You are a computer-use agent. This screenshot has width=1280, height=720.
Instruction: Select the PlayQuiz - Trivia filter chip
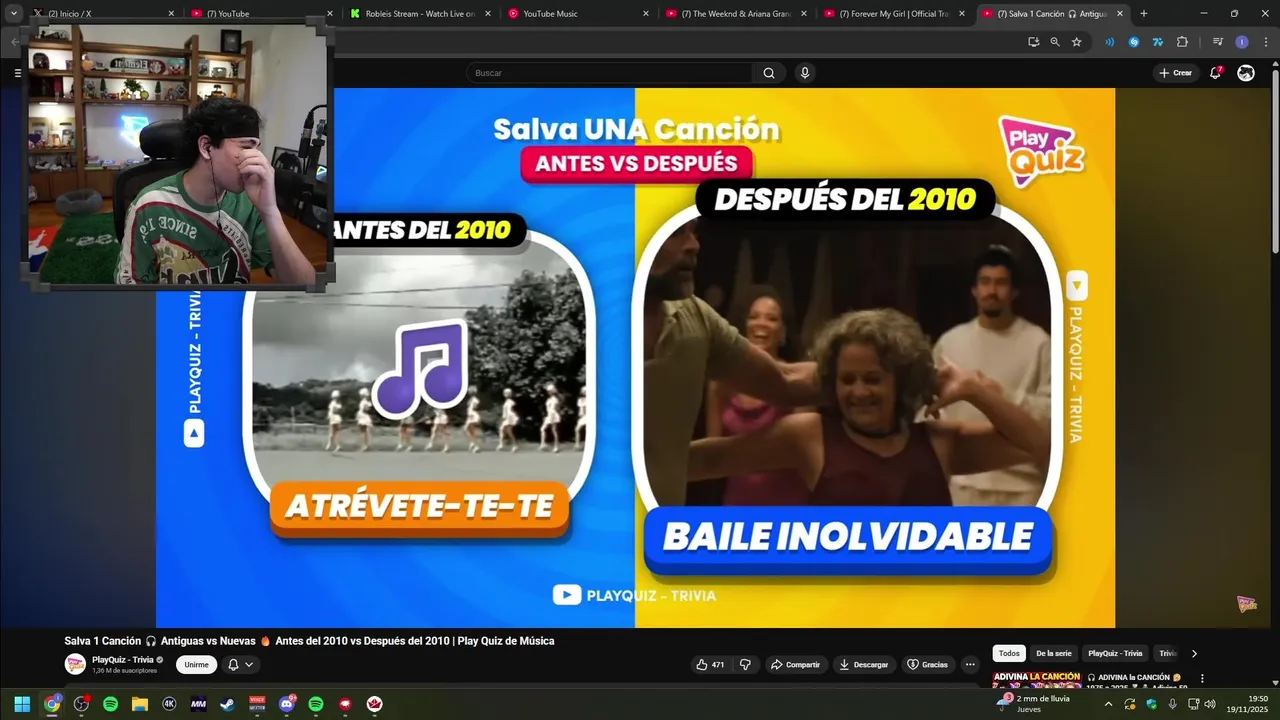point(1115,653)
